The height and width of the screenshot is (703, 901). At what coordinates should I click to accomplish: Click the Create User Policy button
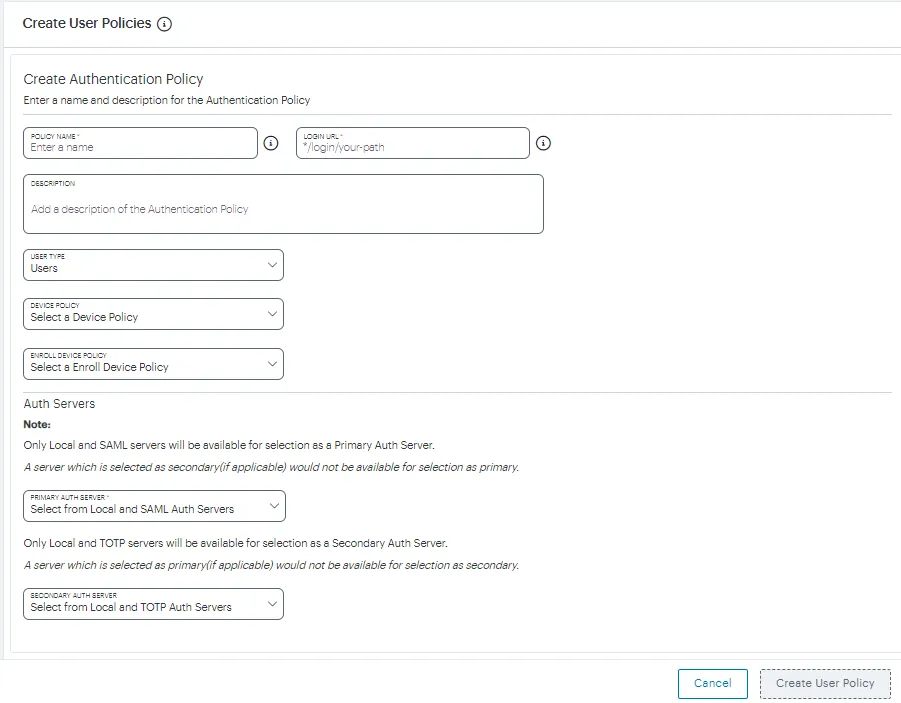tap(825, 683)
